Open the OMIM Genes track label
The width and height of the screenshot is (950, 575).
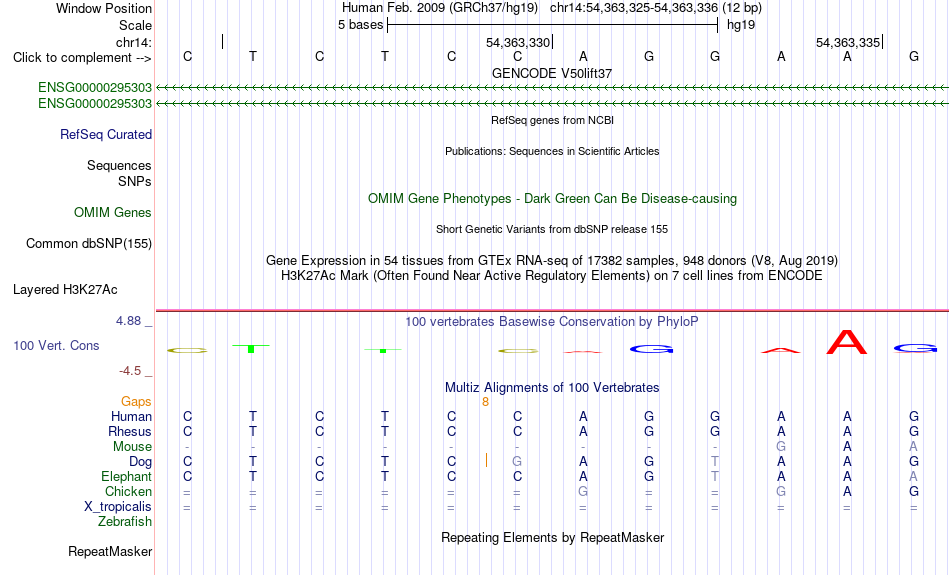[113, 213]
